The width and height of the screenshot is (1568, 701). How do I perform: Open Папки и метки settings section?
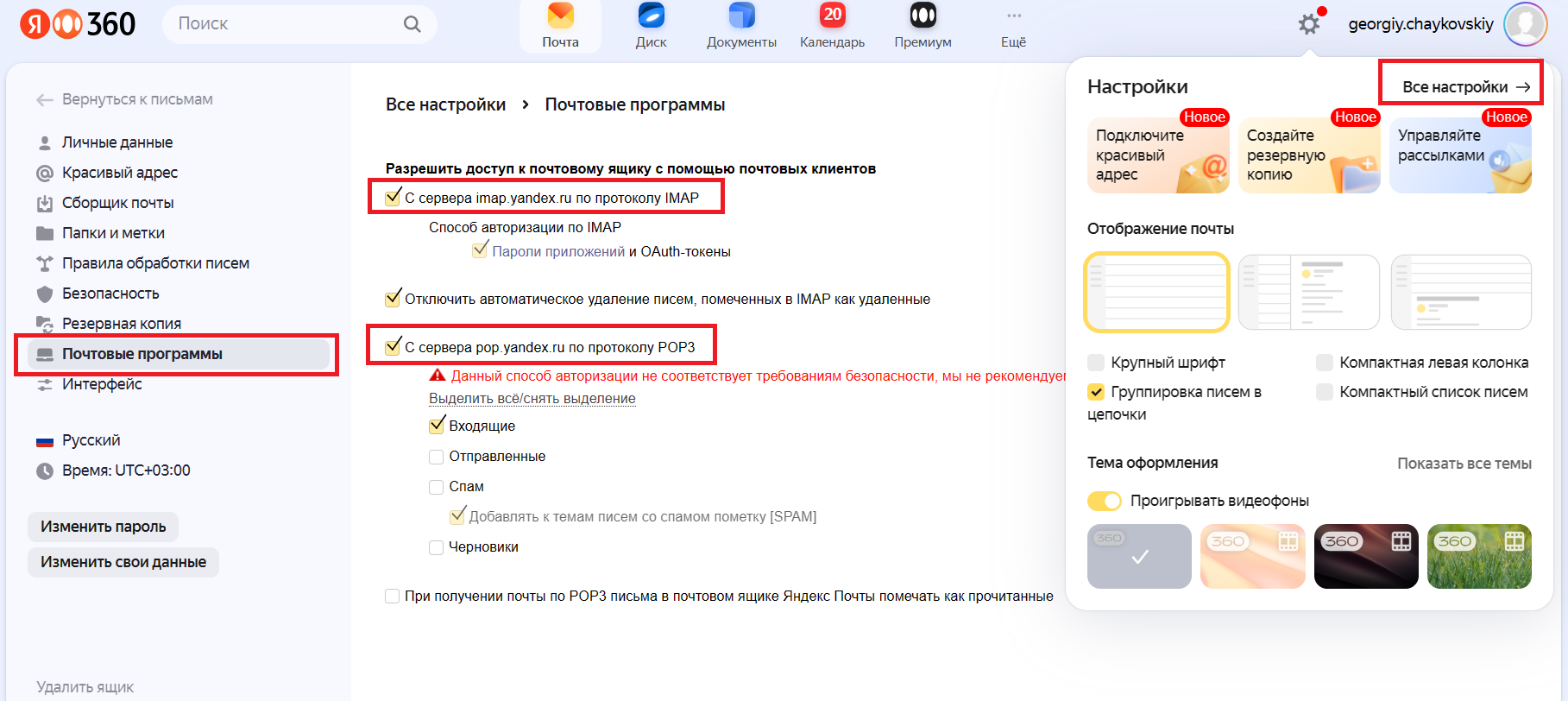113,233
